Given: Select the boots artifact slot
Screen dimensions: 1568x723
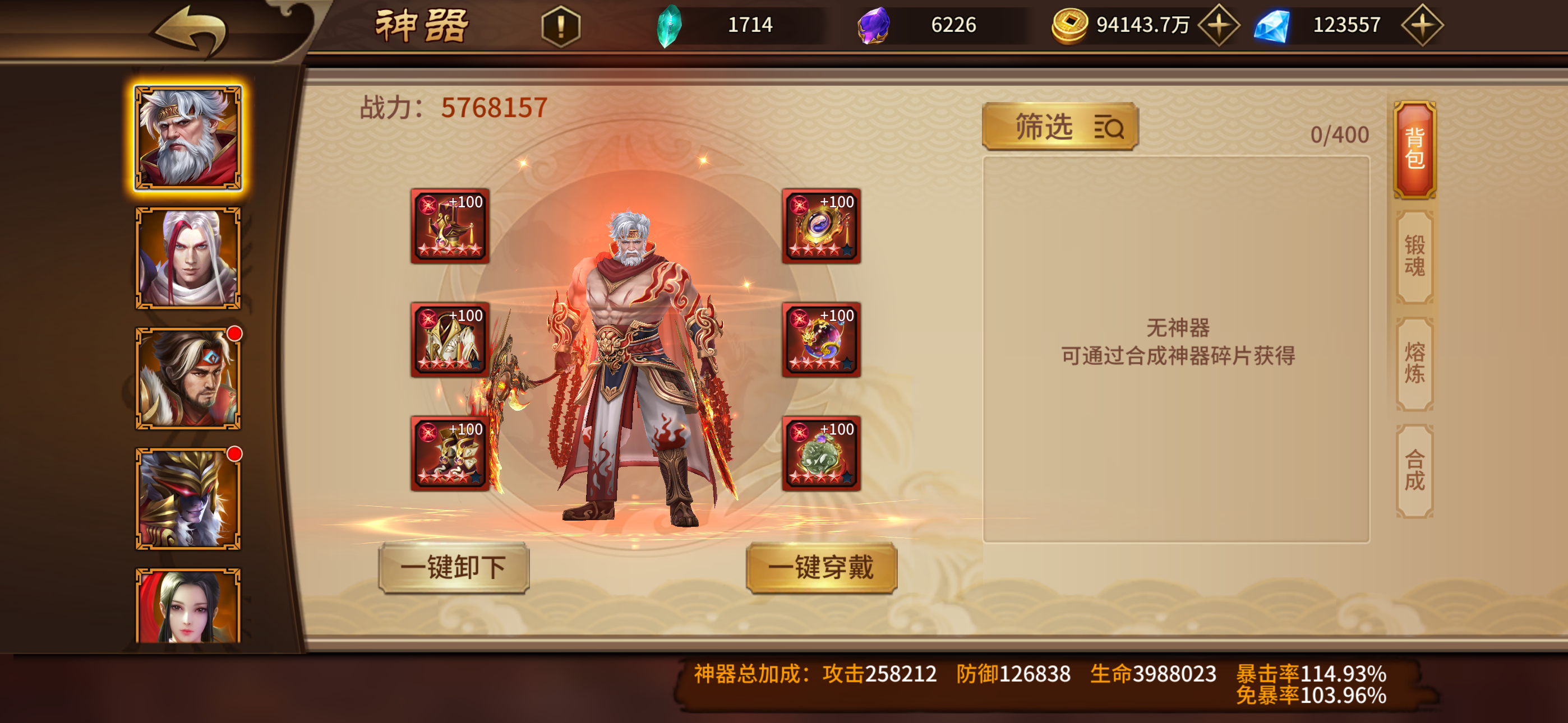Looking at the screenshot, I should (450, 226).
